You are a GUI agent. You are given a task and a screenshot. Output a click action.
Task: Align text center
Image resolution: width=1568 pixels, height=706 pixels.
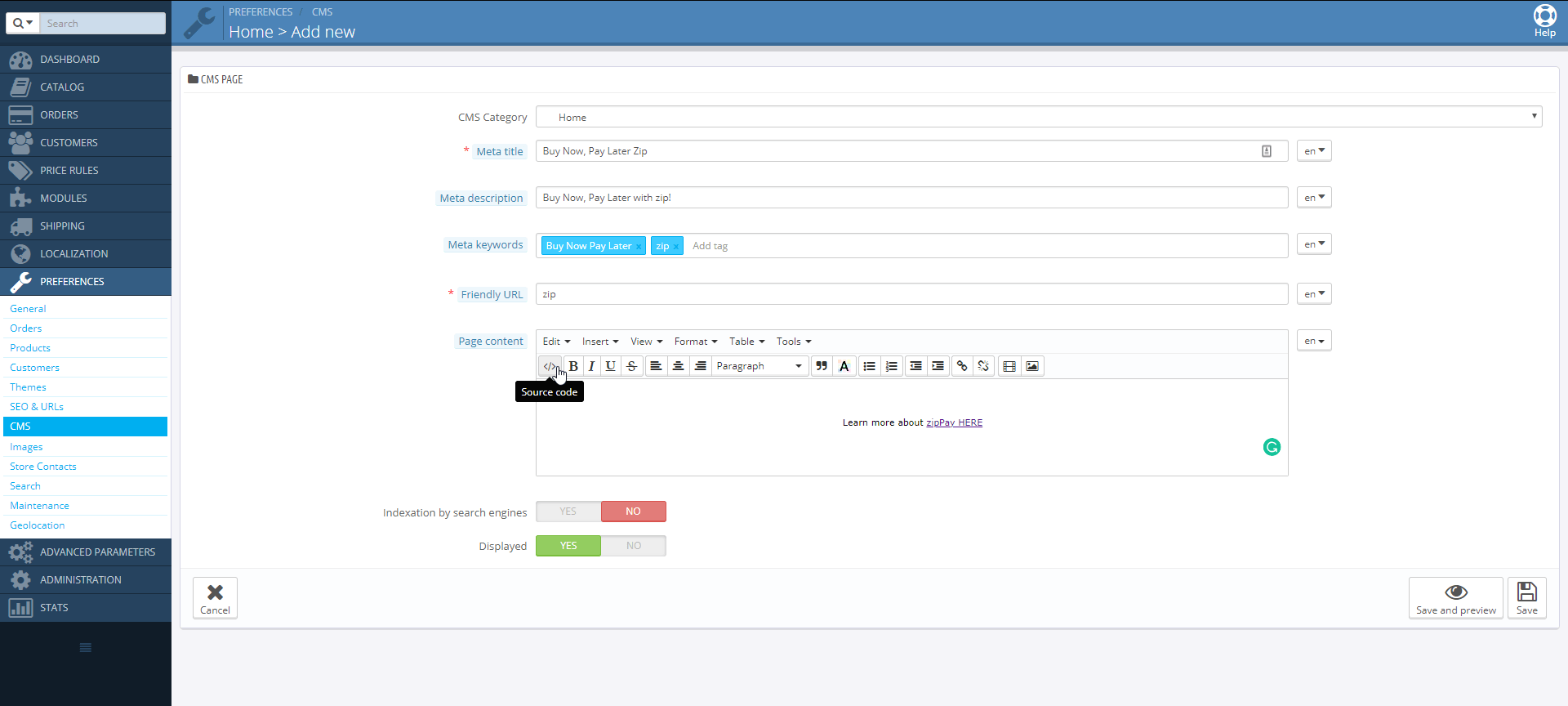(678, 366)
